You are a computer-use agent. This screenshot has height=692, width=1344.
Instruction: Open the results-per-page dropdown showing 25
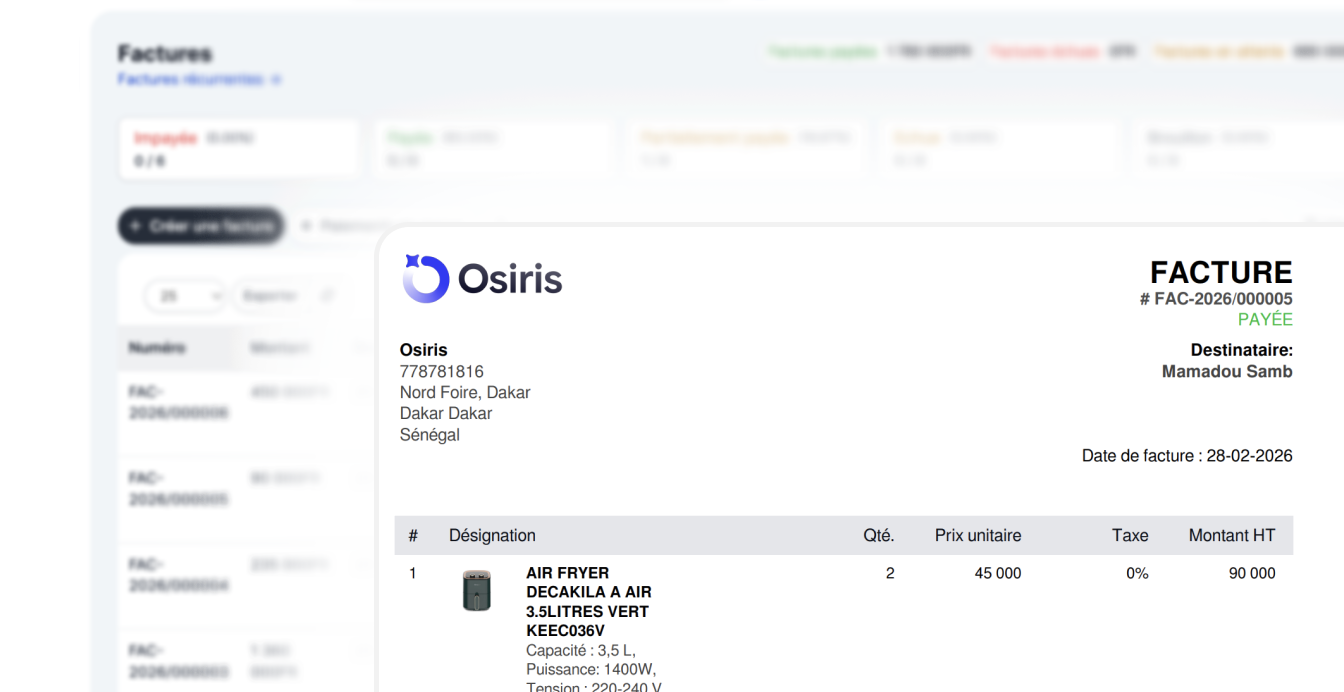click(185, 295)
